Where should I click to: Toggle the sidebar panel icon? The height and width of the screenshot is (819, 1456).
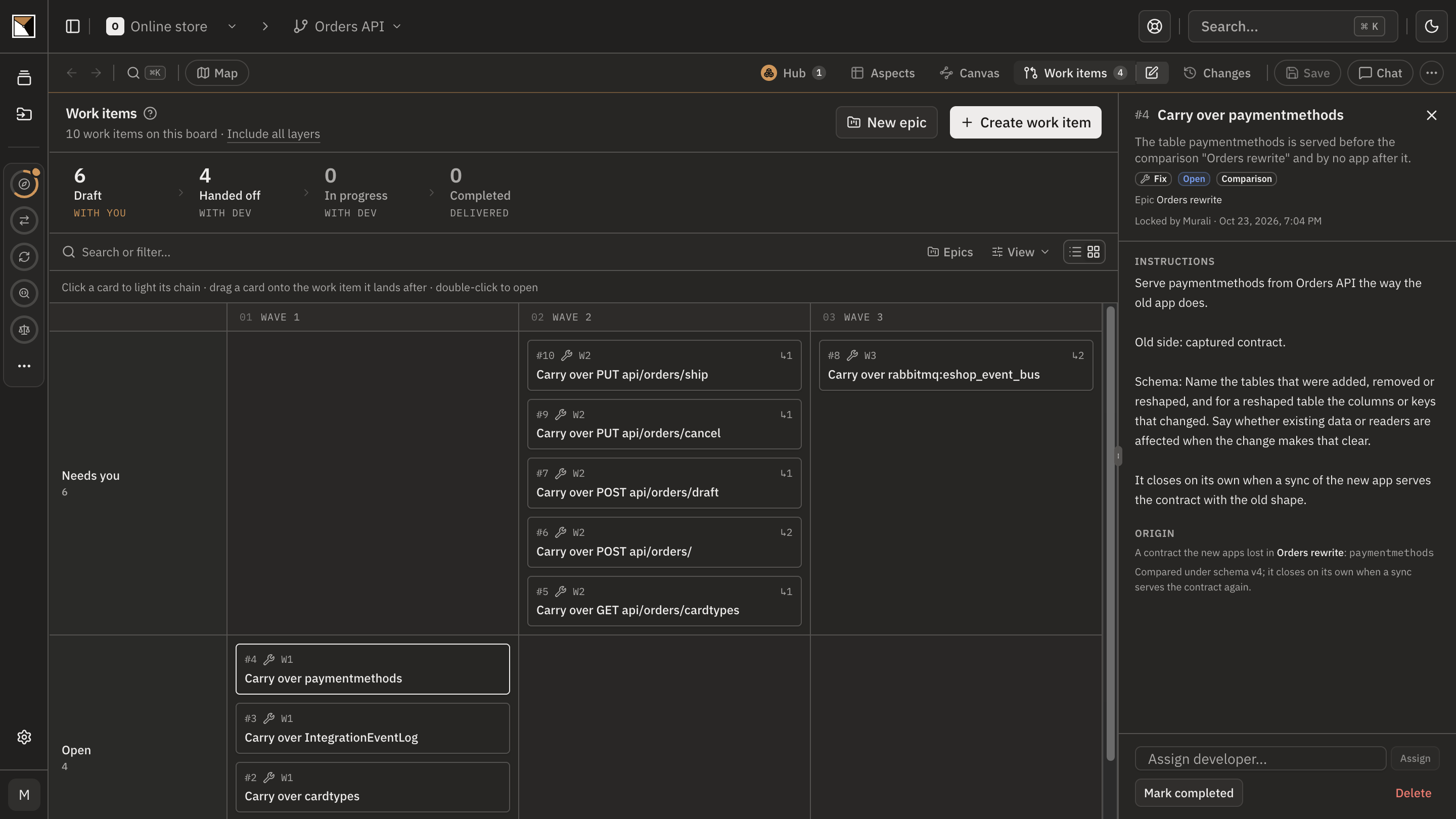point(73,27)
